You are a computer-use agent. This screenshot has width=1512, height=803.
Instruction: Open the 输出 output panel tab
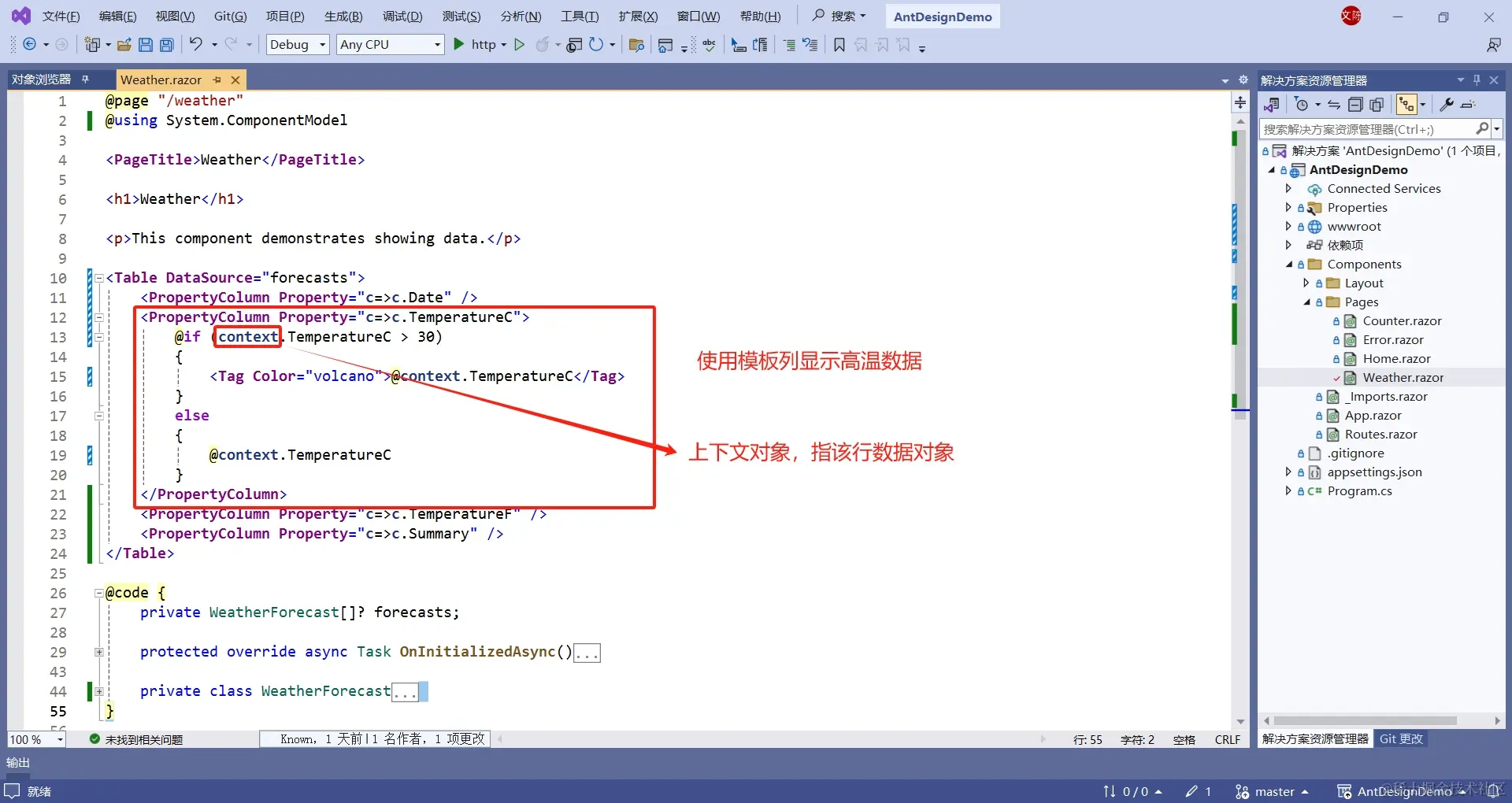(x=18, y=762)
